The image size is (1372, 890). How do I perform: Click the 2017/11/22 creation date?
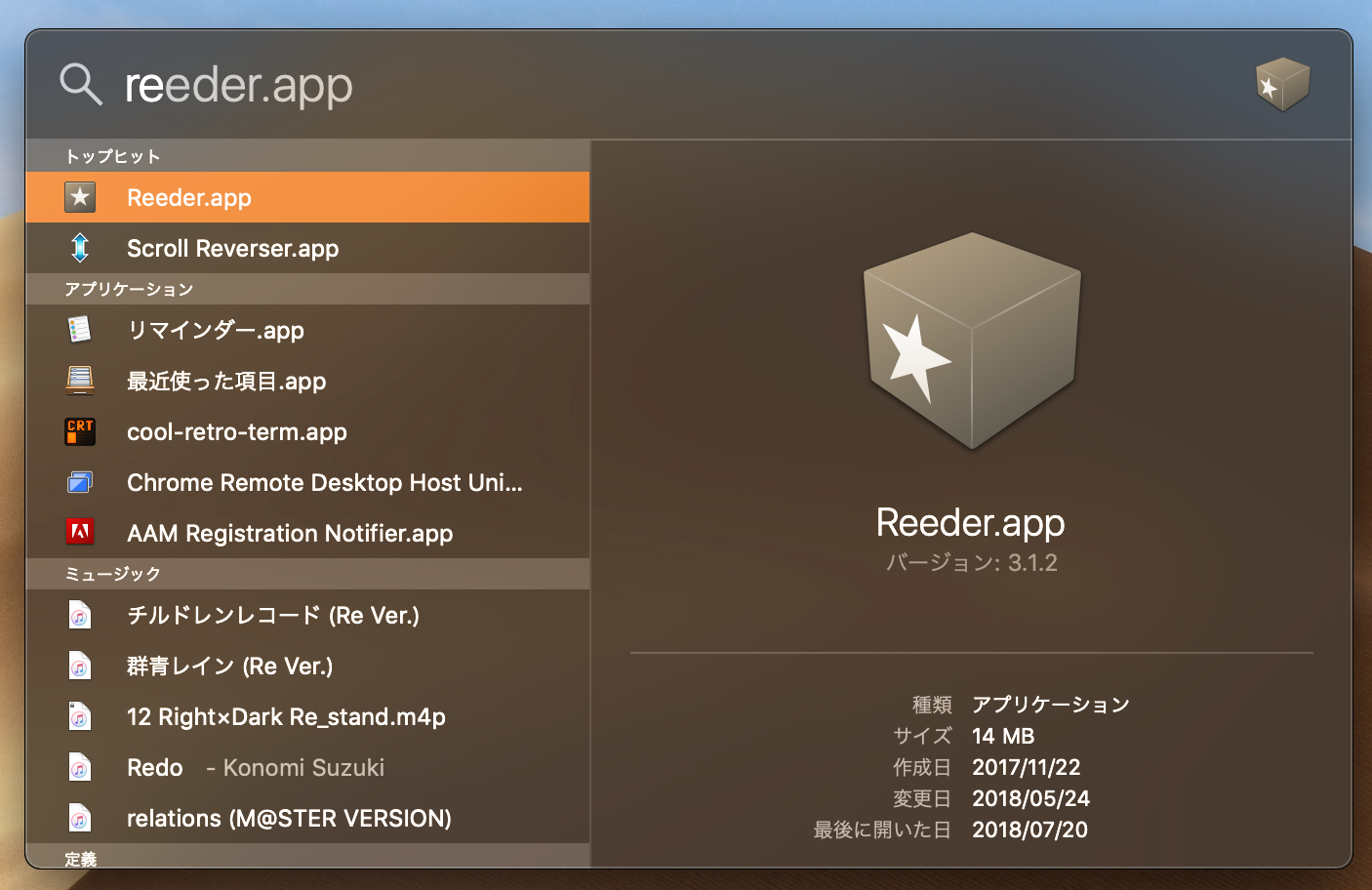pos(1027,767)
